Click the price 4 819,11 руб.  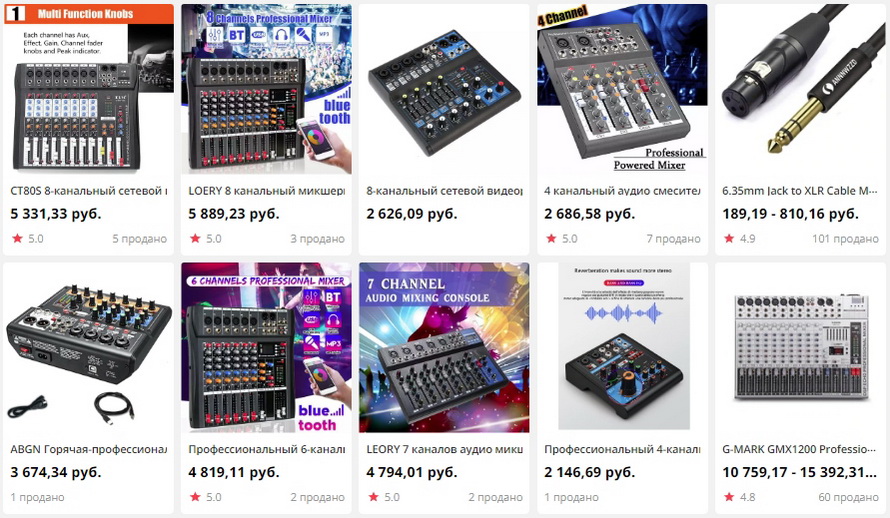pyautogui.click(x=234, y=472)
